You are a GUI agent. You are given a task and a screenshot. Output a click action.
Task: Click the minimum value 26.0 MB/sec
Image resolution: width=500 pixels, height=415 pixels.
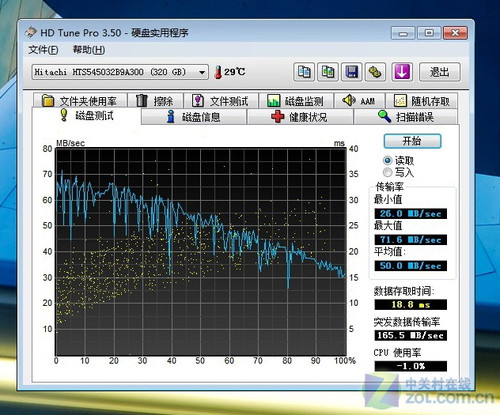(x=410, y=214)
